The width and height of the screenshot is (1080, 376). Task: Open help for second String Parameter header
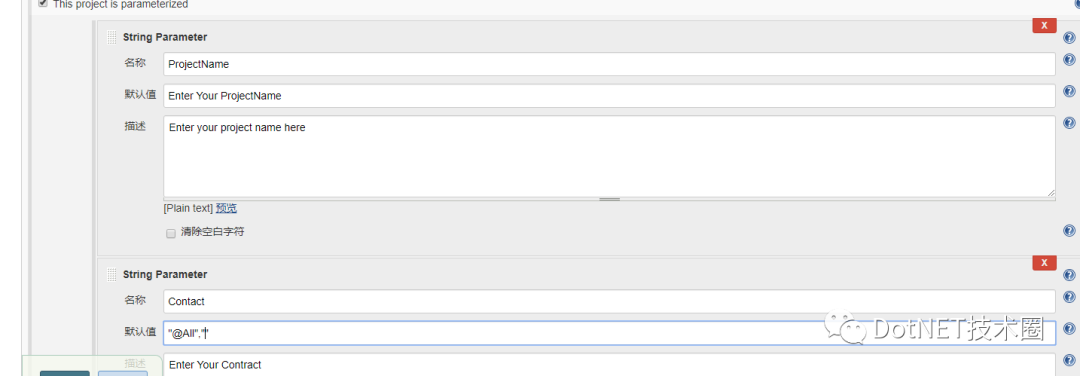1069,275
